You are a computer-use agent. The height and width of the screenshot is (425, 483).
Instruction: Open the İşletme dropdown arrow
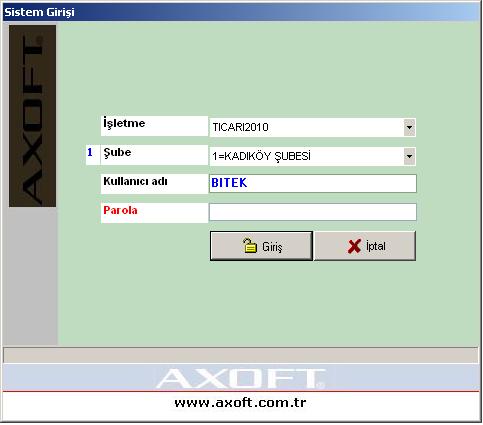409,127
